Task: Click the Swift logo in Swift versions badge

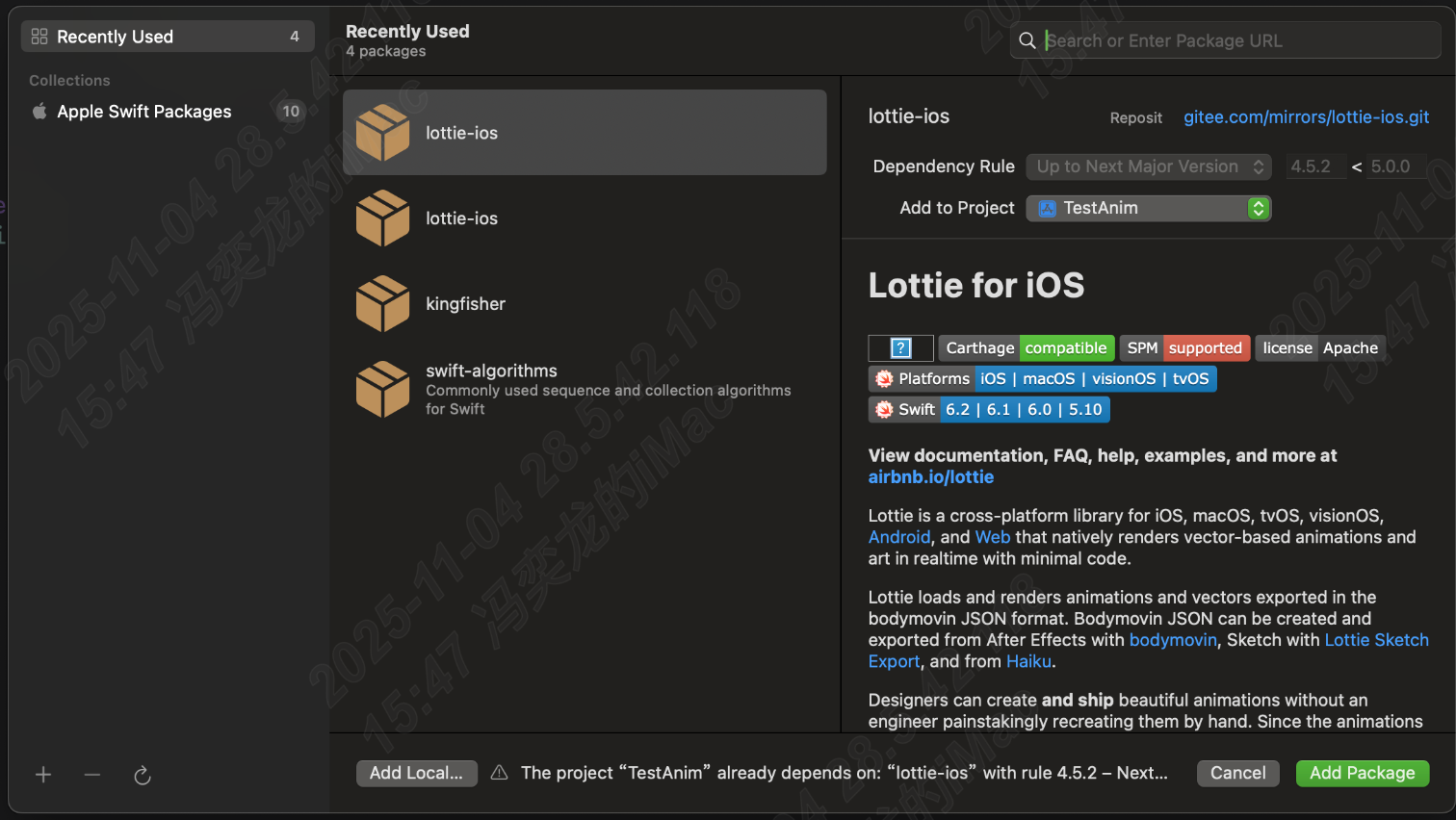Action: click(884, 410)
